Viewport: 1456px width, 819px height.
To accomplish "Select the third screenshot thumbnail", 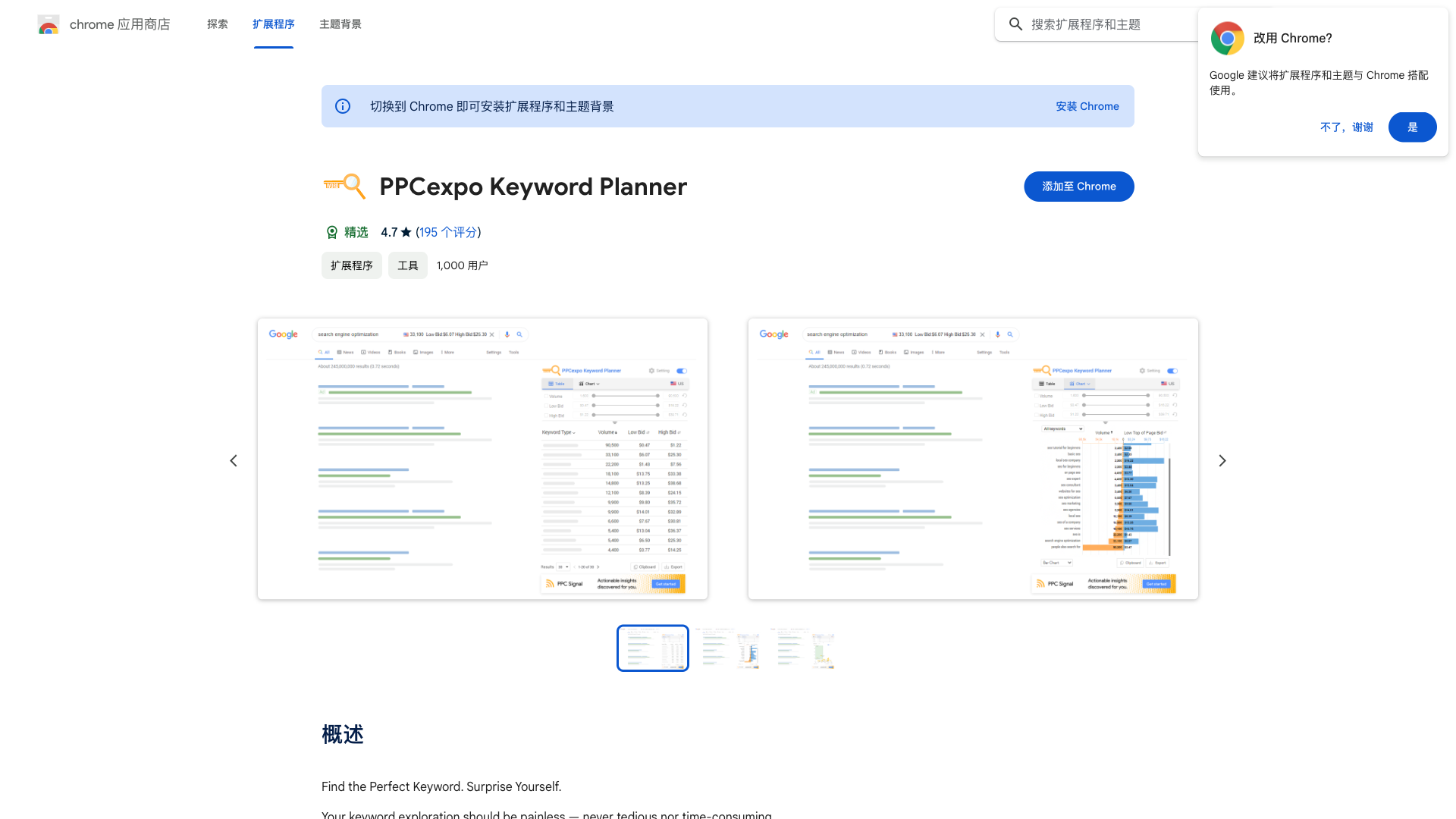I will 803,648.
